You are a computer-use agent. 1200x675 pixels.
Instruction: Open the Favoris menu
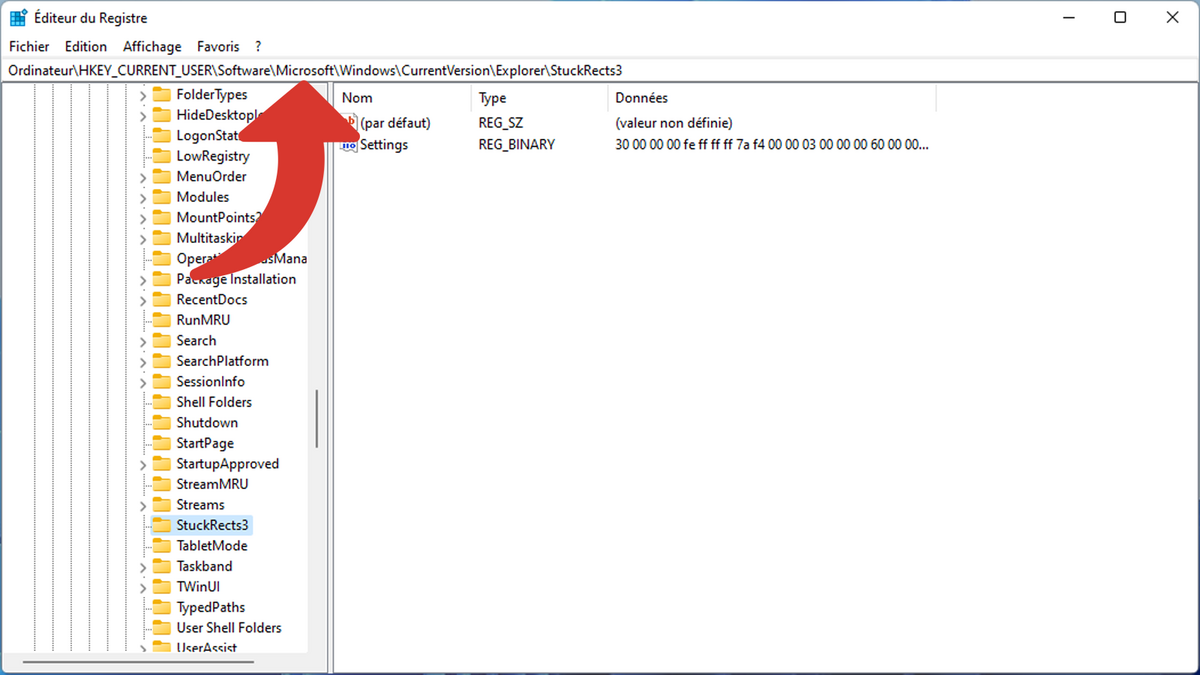[218, 46]
